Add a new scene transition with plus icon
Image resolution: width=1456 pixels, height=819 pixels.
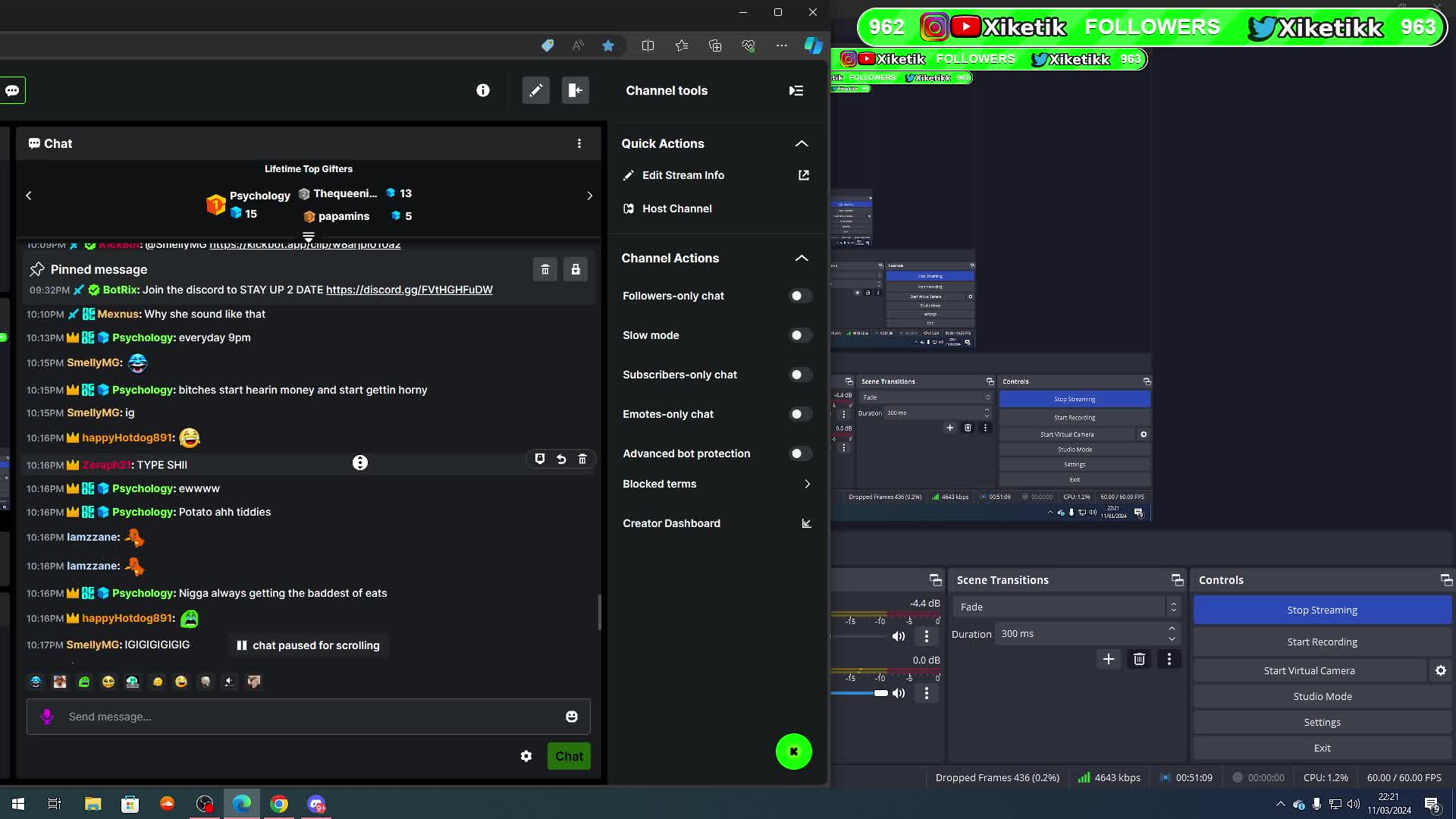point(1109,659)
